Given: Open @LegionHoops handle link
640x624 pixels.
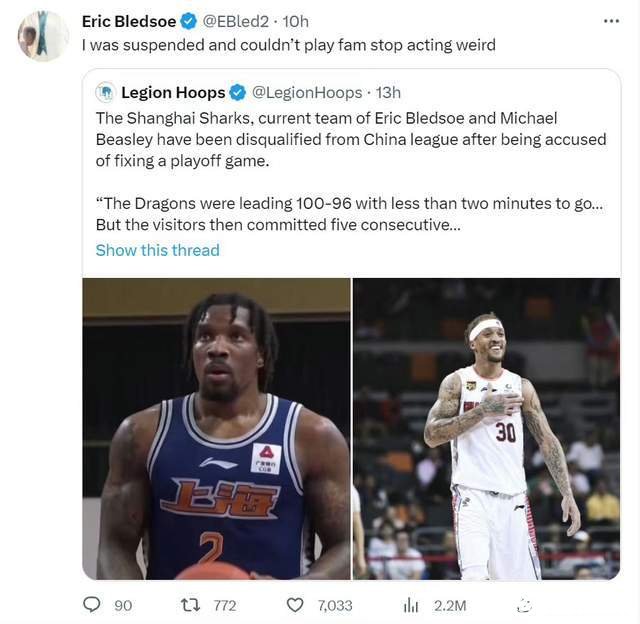Looking at the screenshot, I should 307,93.
